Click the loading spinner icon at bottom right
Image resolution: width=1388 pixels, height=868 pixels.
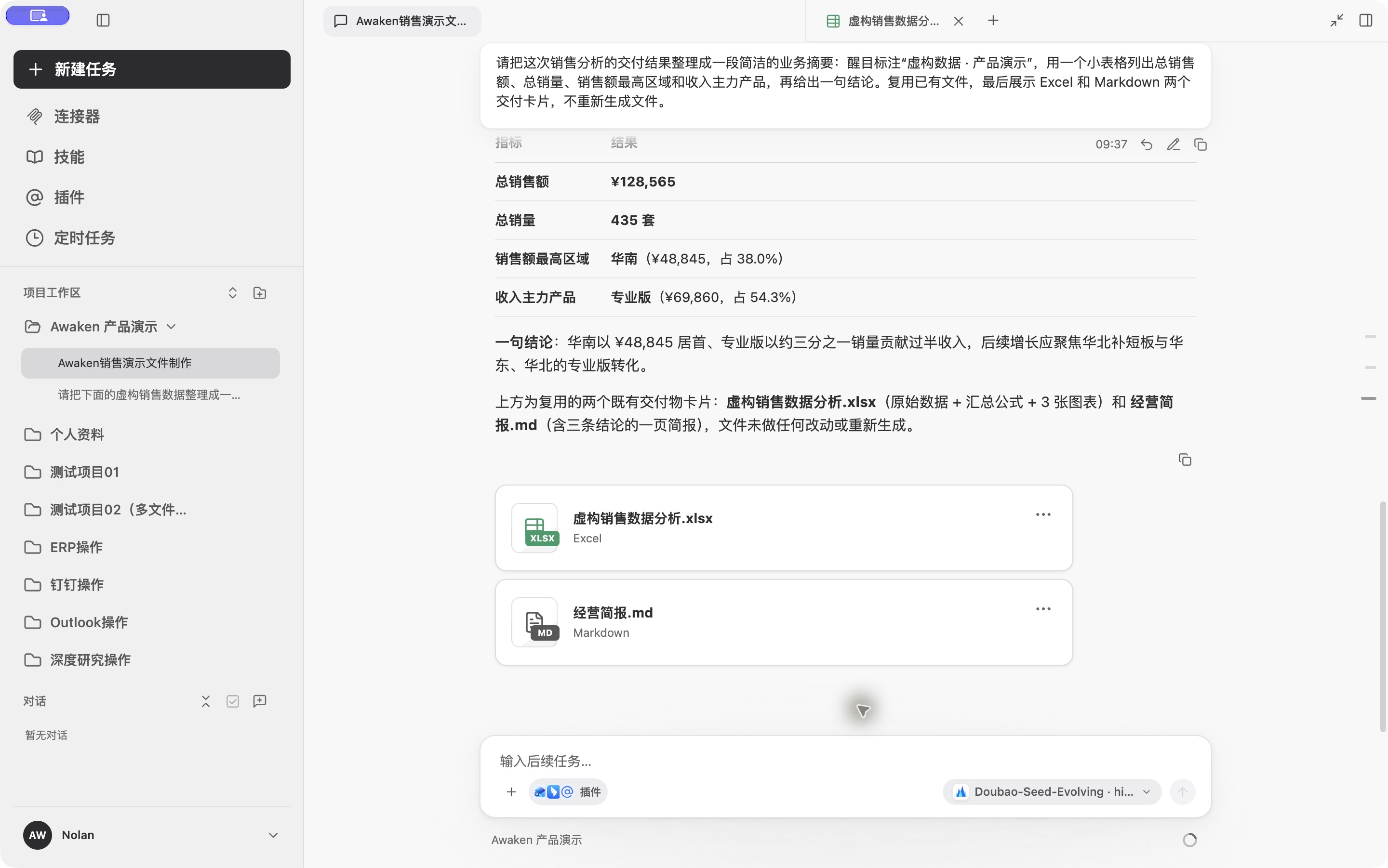[x=1189, y=840]
